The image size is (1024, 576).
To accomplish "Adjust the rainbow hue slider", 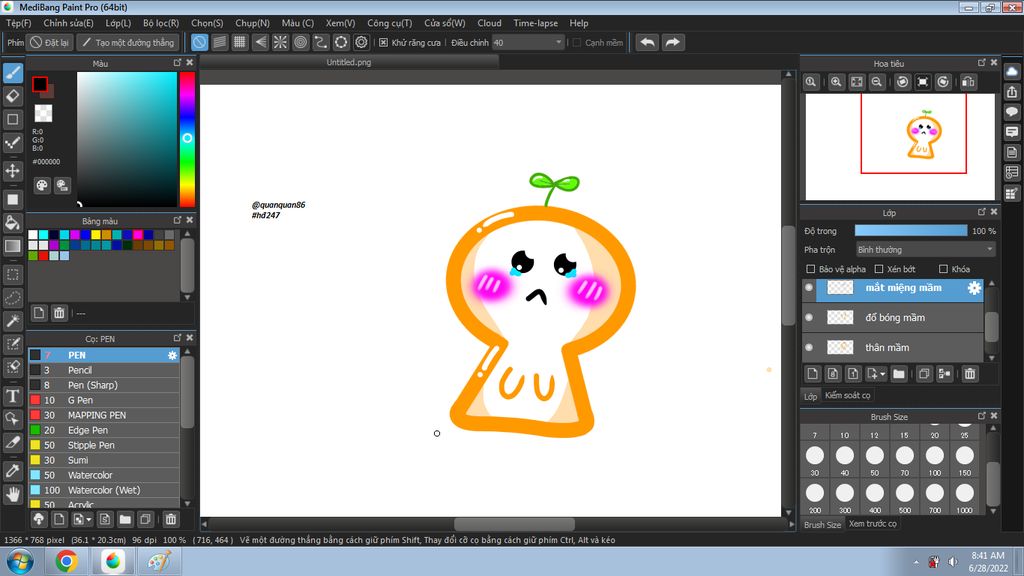I will tap(187, 139).
